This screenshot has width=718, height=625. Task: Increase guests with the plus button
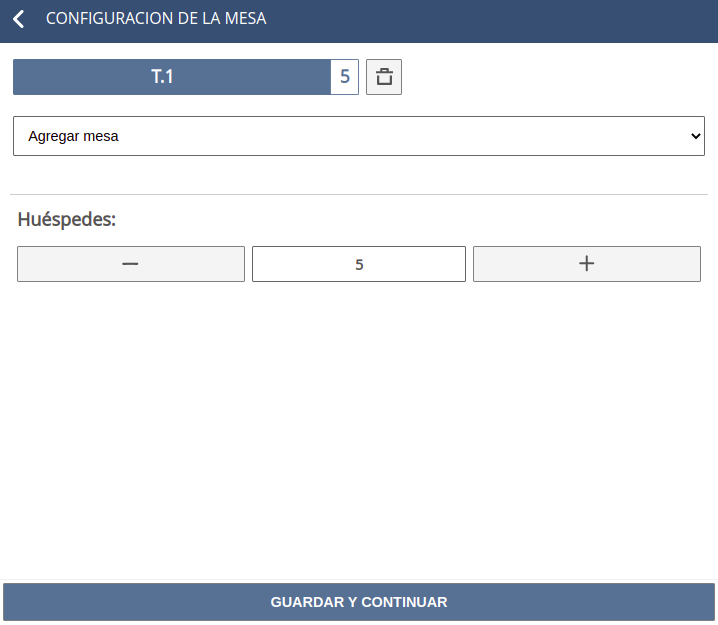(x=587, y=264)
